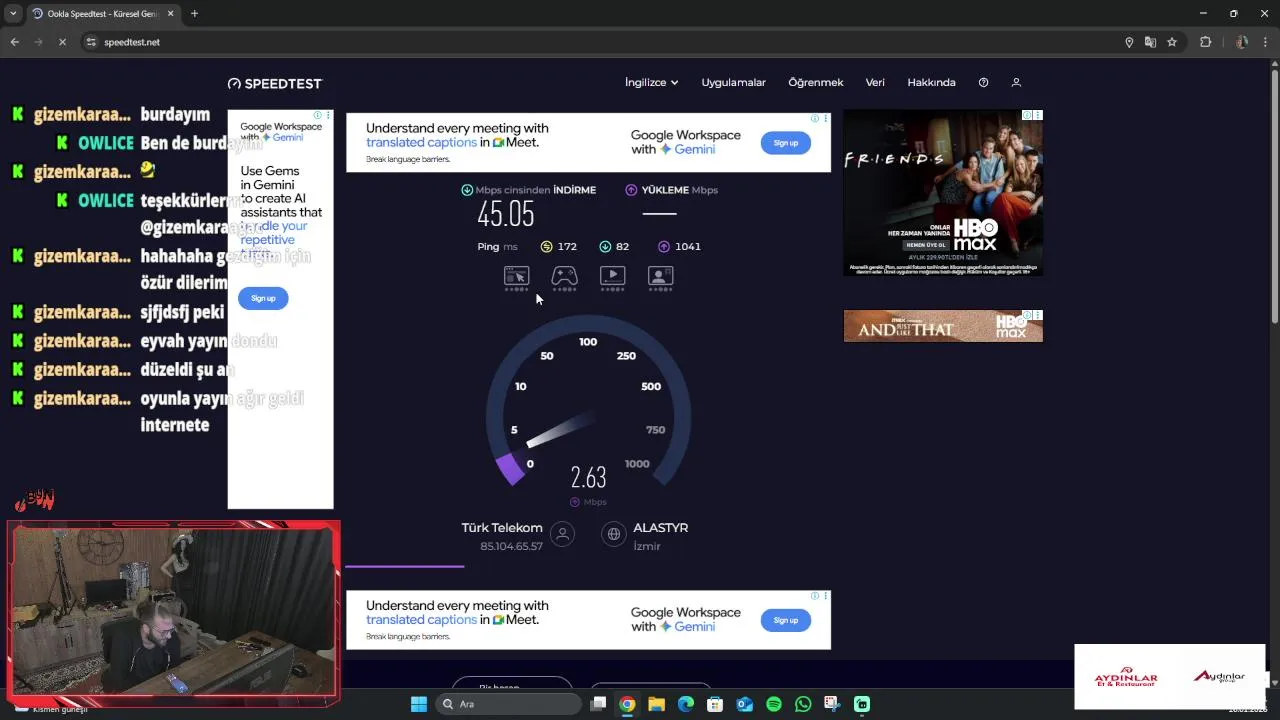
Task: Open File Explorer from the taskbar
Action: coord(656,704)
